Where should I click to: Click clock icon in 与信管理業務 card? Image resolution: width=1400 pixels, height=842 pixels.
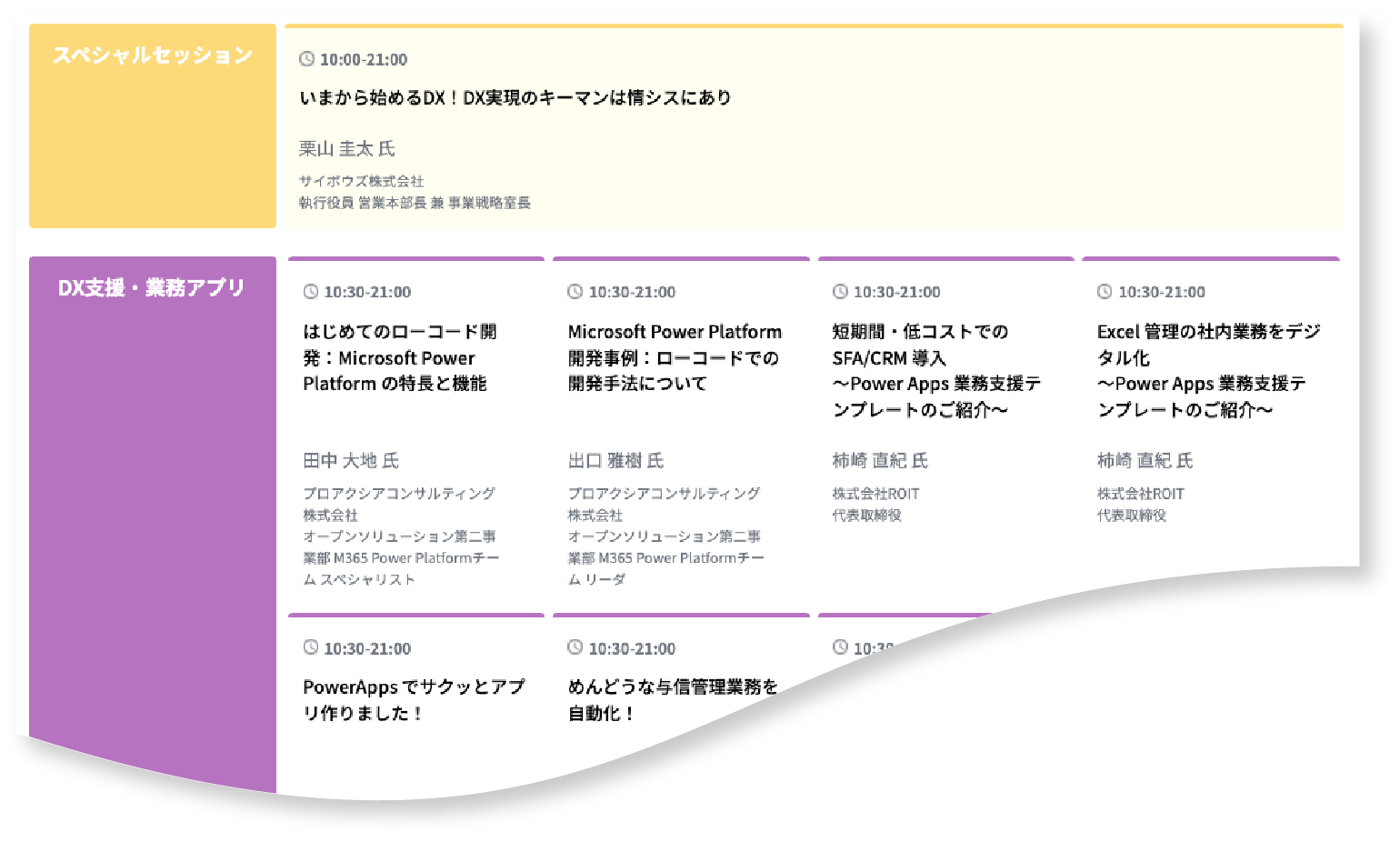(575, 648)
